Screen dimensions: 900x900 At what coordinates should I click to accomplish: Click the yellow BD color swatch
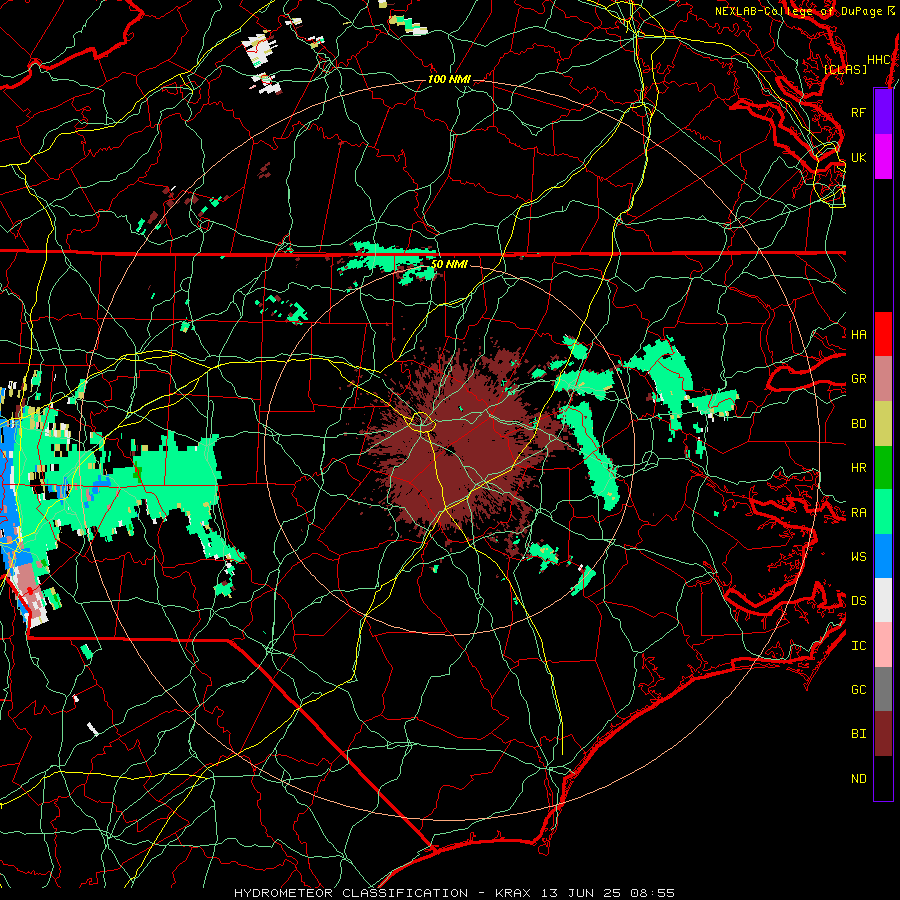pos(883,424)
